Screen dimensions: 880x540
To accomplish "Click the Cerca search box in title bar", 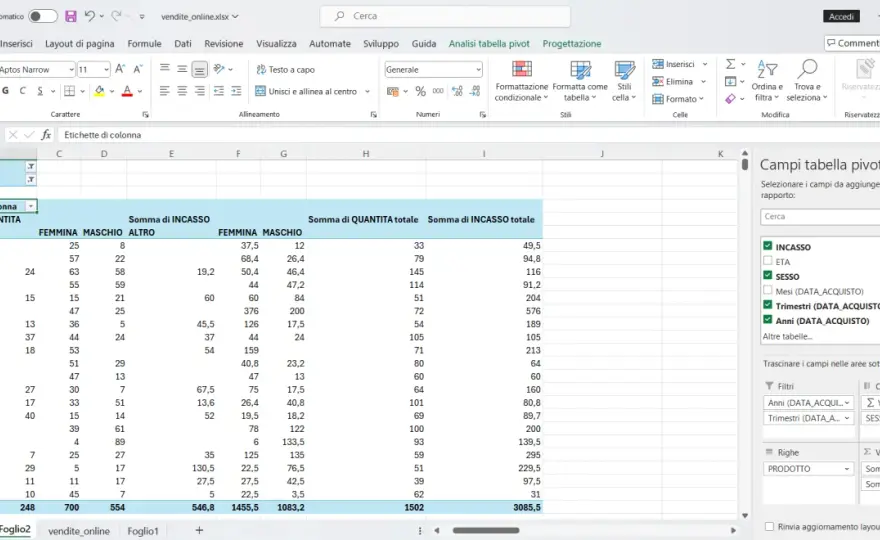I will [445, 16].
